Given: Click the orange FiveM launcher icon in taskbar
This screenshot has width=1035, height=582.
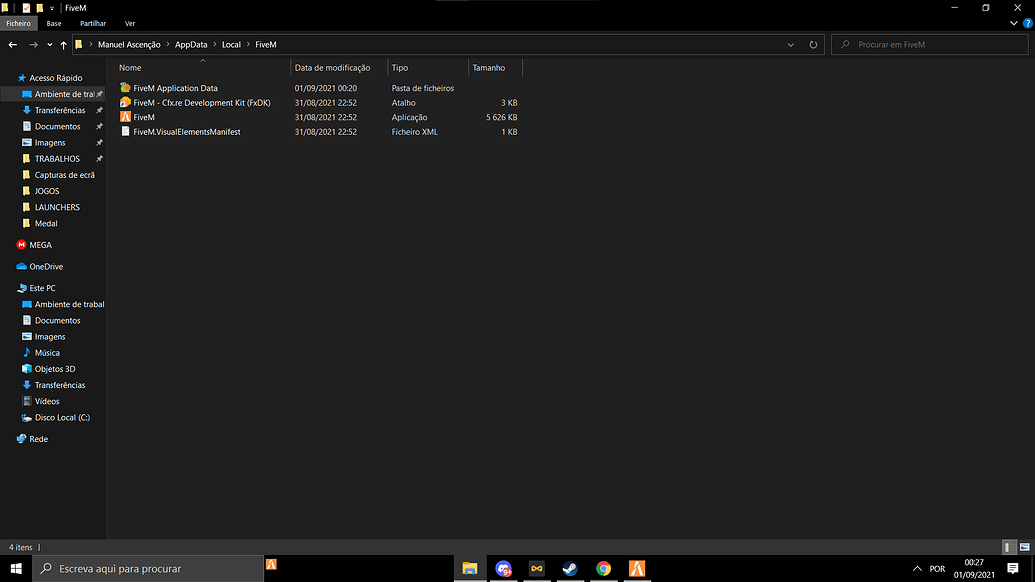Looking at the screenshot, I should pos(638,568).
